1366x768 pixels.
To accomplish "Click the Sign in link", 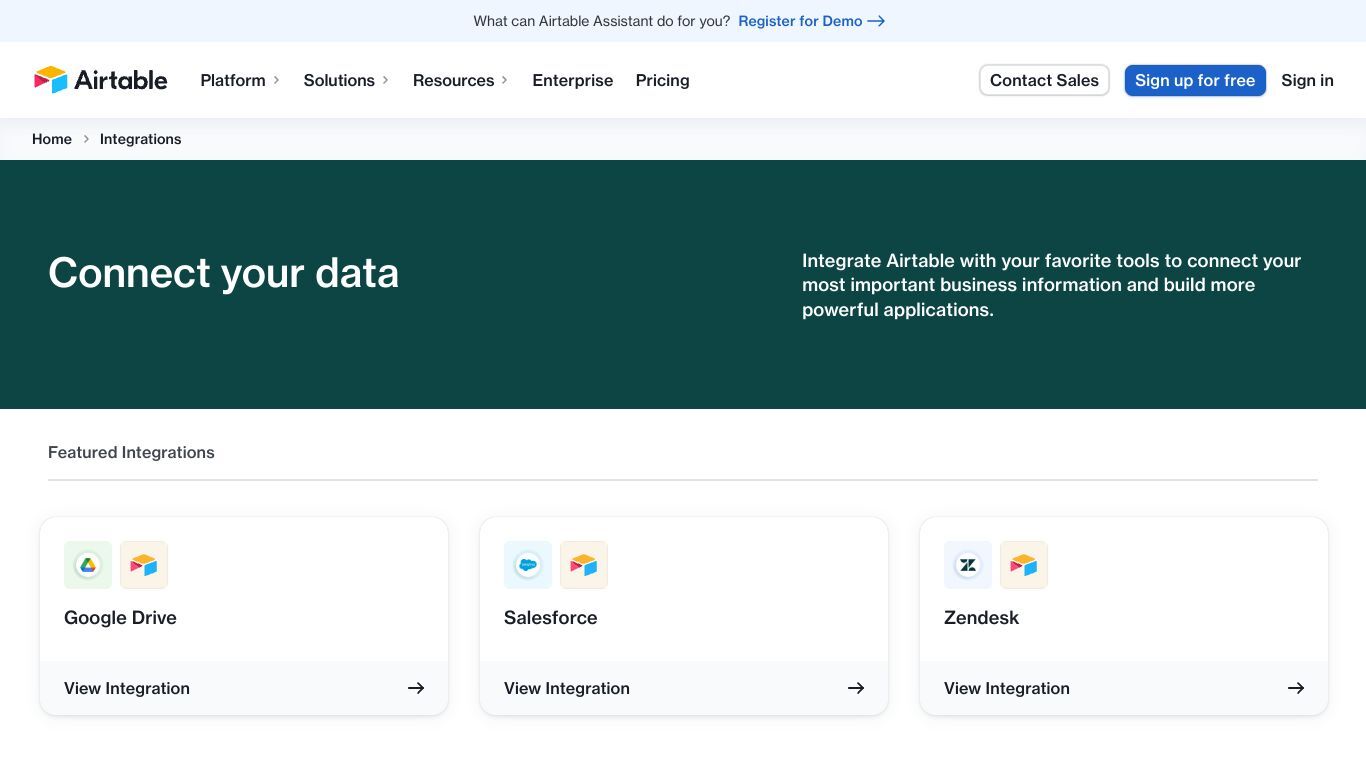I will pyautogui.click(x=1307, y=80).
